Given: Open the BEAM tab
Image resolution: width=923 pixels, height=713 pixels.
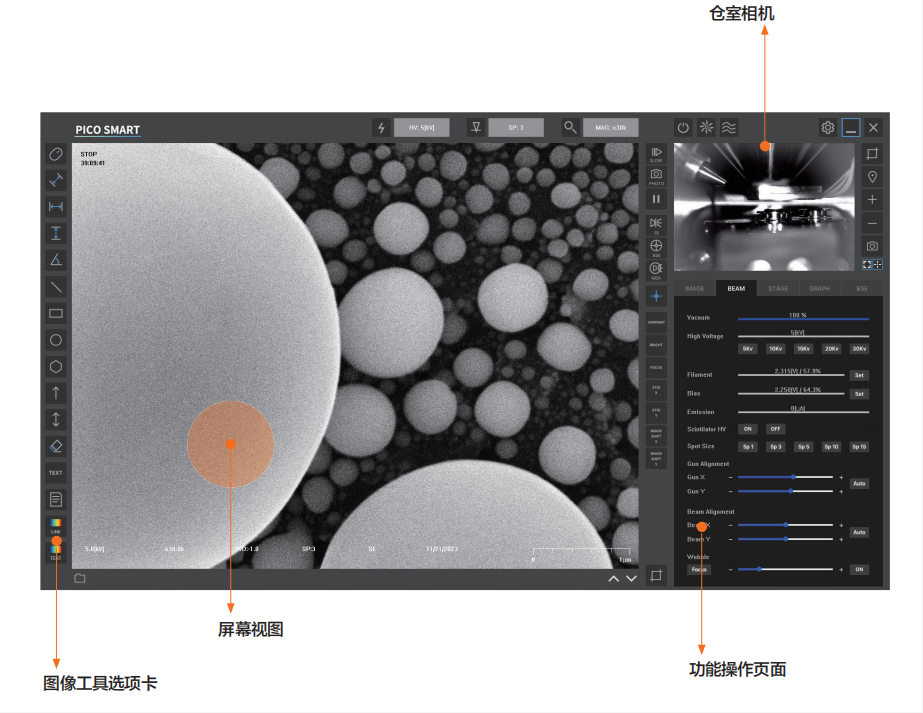Looking at the screenshot, I should coord(736,288).
